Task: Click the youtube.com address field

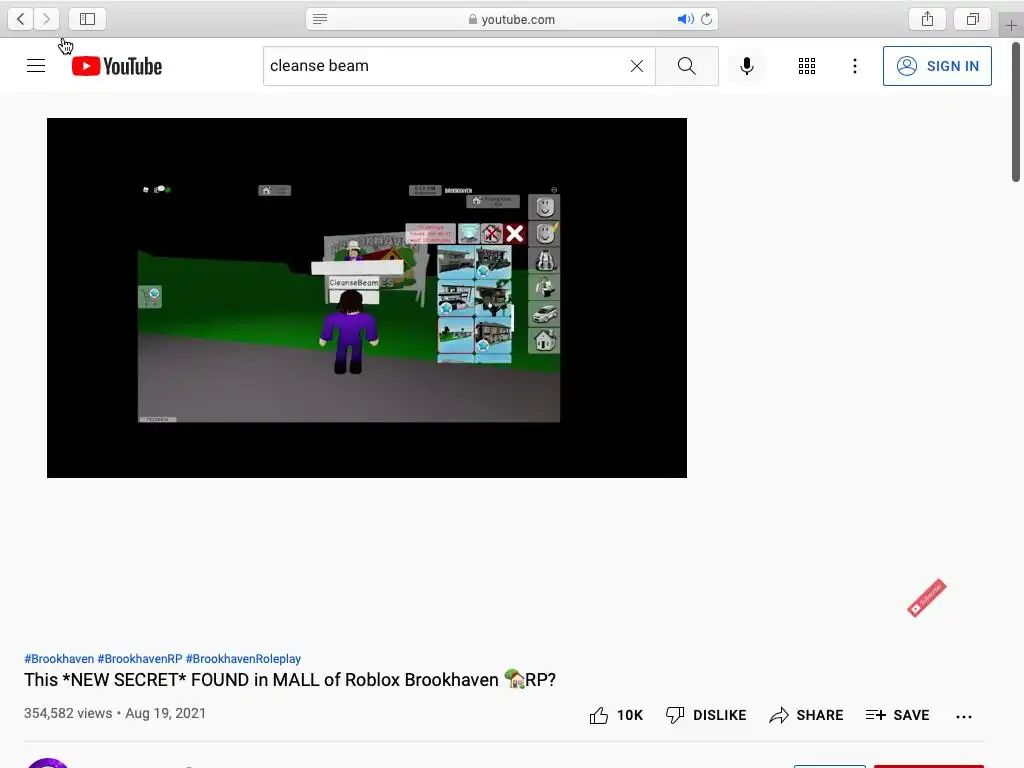Action: [512, 19]
